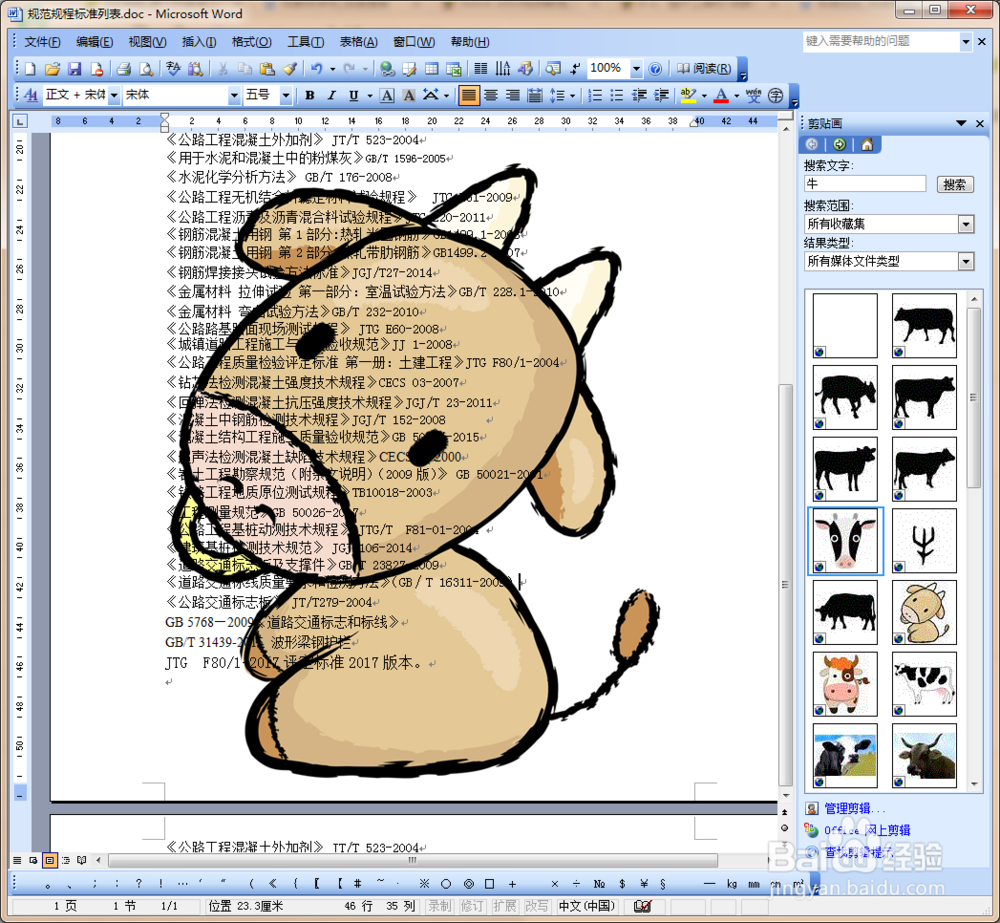Open the font size dropdown
The width and height of the screenshot is (1000, 923).
point(286,96)
